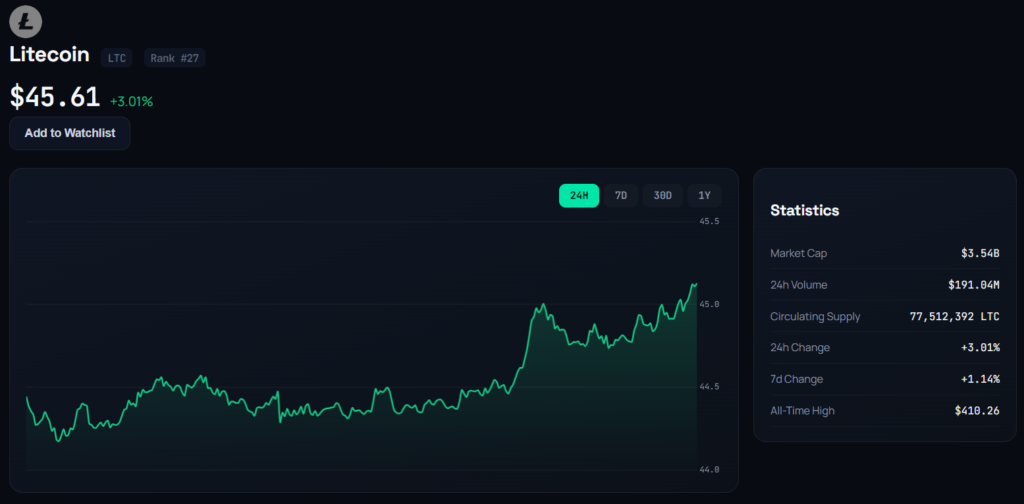Click the latest point of the price line
This screenshot has height=504, width=1024.
[x=696, y=284]
